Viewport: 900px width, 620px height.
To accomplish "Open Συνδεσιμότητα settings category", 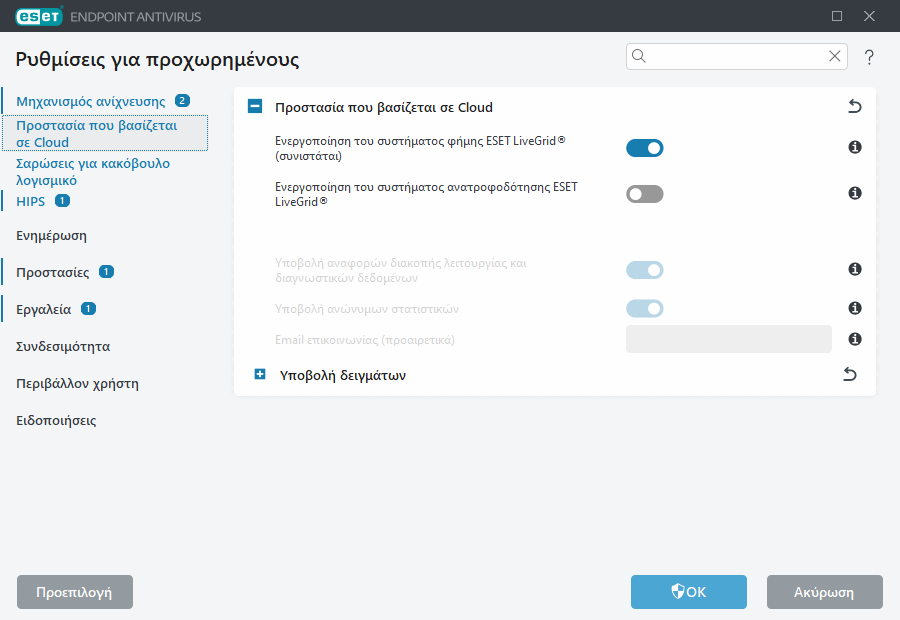I will point(63,347).
